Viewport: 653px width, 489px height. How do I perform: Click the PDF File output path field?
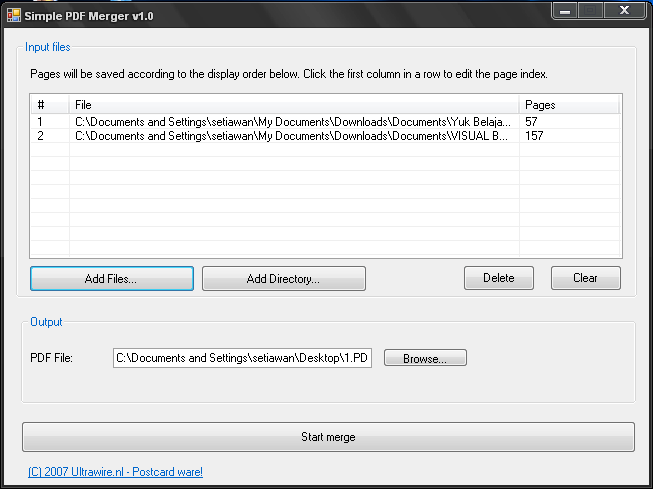pos(242,358)
